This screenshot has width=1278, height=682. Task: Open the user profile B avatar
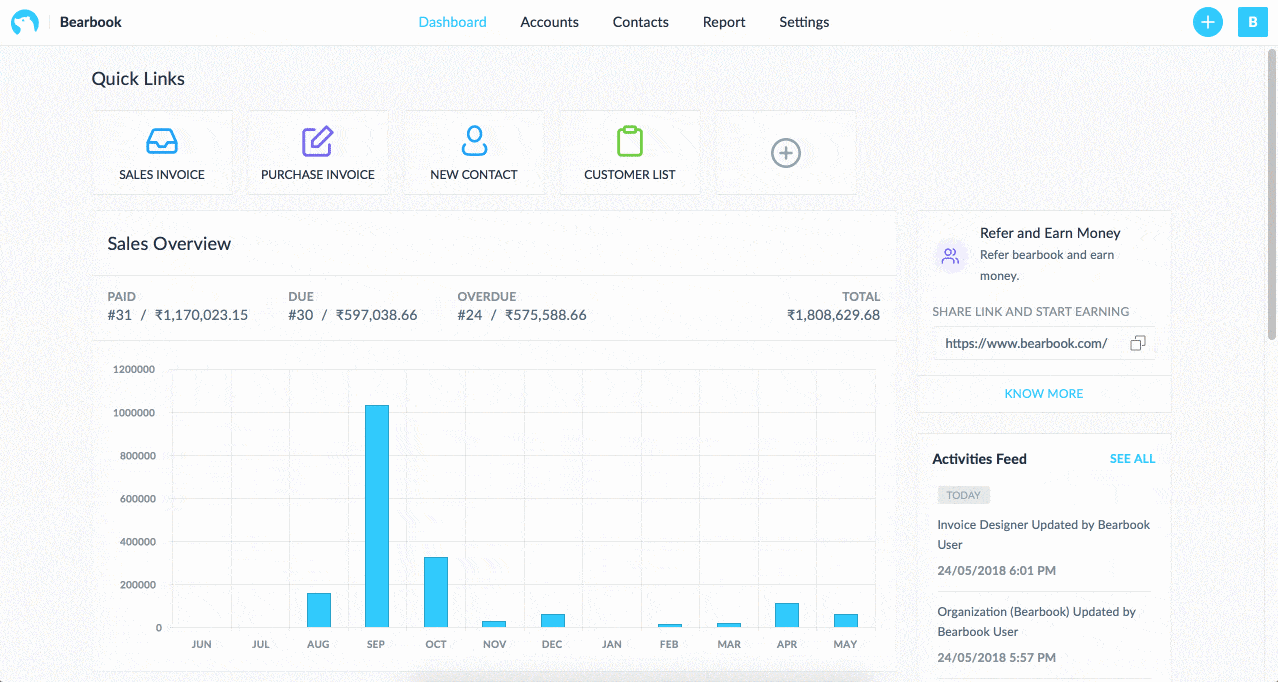[x=1253, y=22]
